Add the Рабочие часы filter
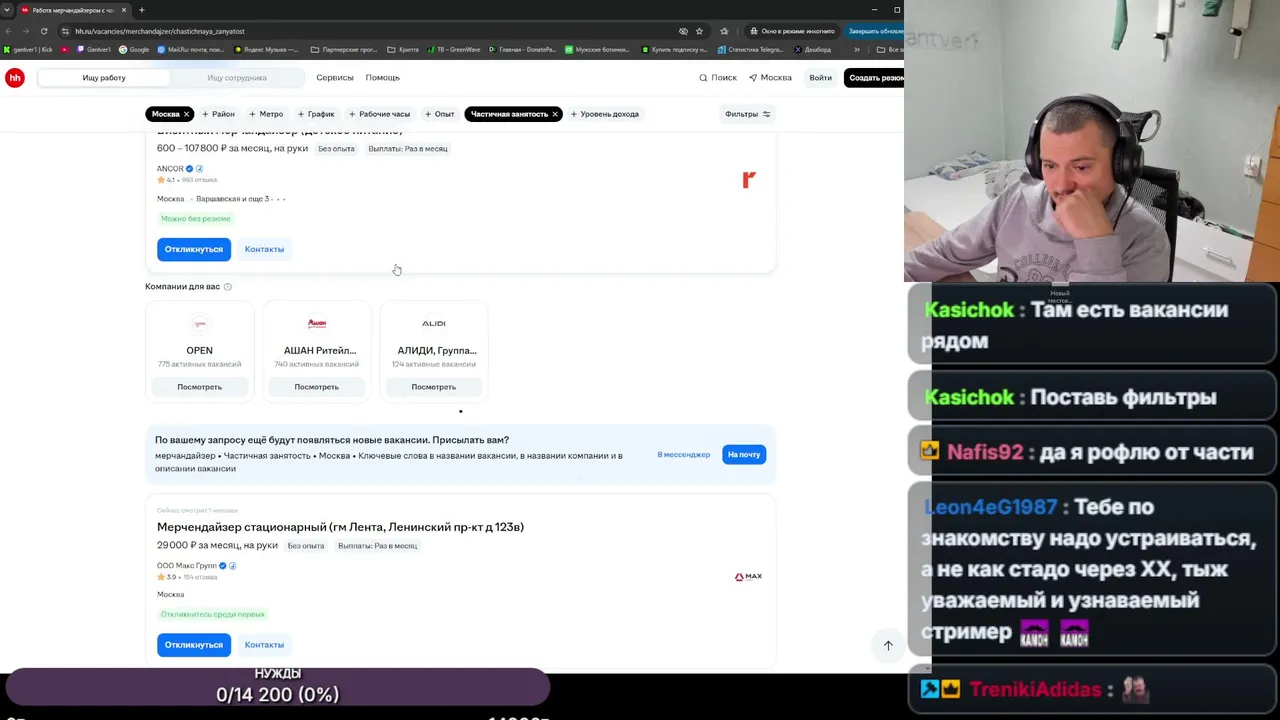The height and width of the screenshot is (720, 1280). [378, 114]
